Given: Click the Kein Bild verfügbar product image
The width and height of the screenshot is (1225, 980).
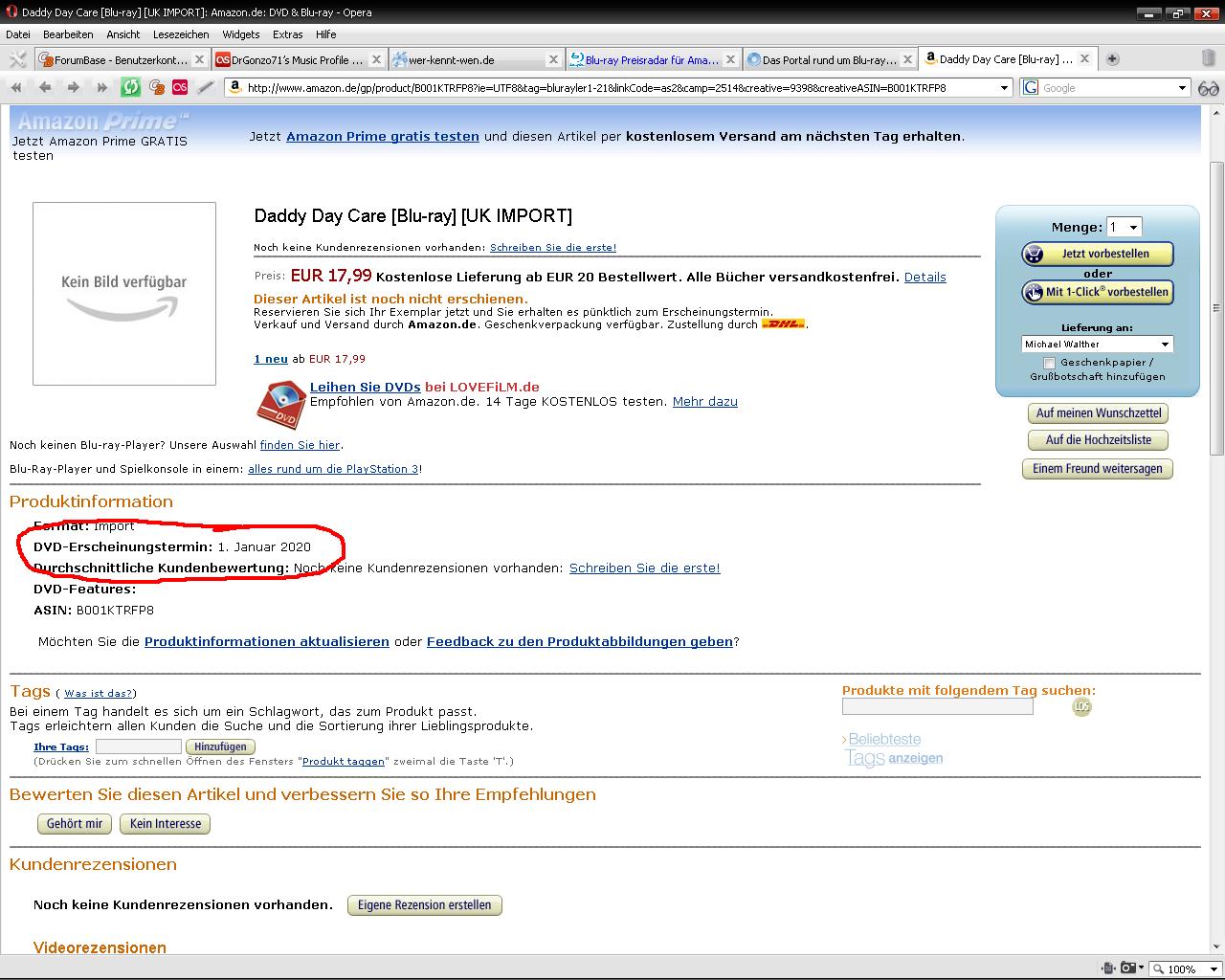Looking at the screenshot, I should click(124, 294).
